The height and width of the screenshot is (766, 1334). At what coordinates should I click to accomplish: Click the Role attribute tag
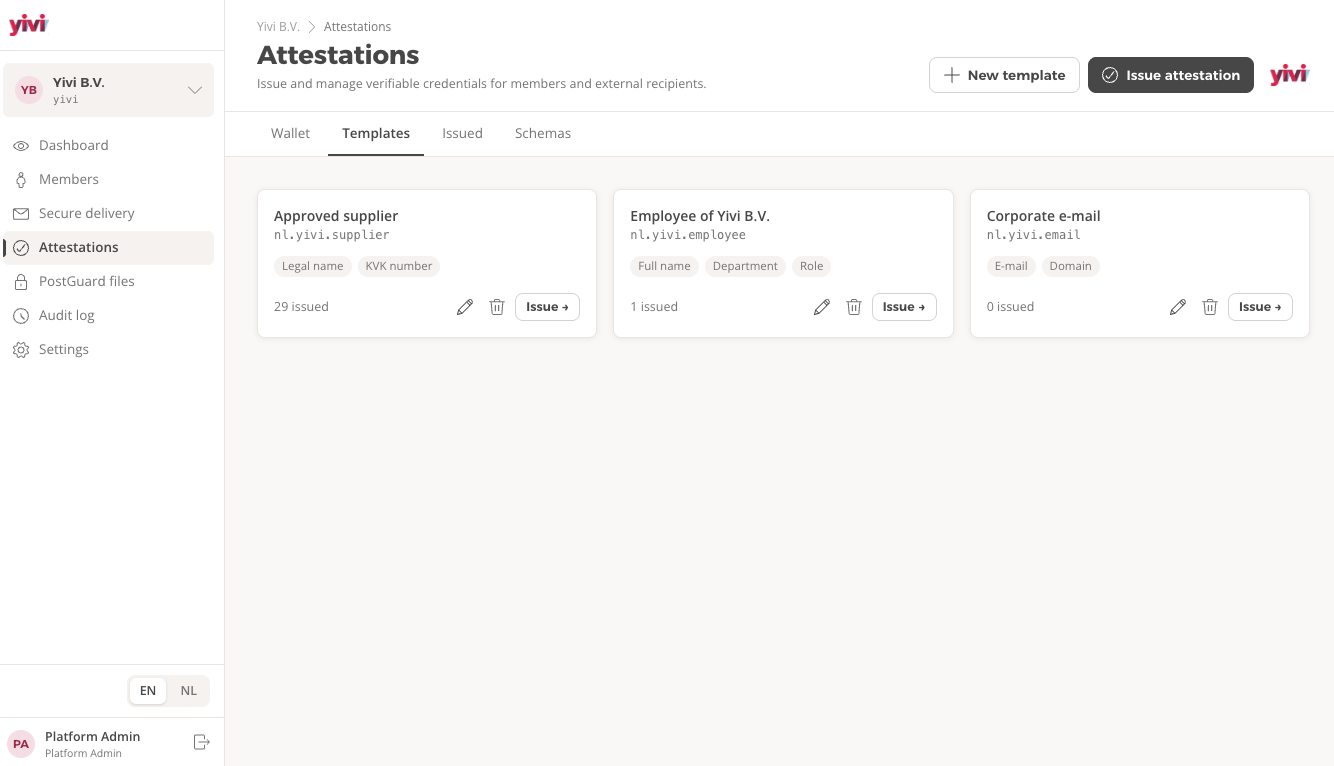point(812,266)
